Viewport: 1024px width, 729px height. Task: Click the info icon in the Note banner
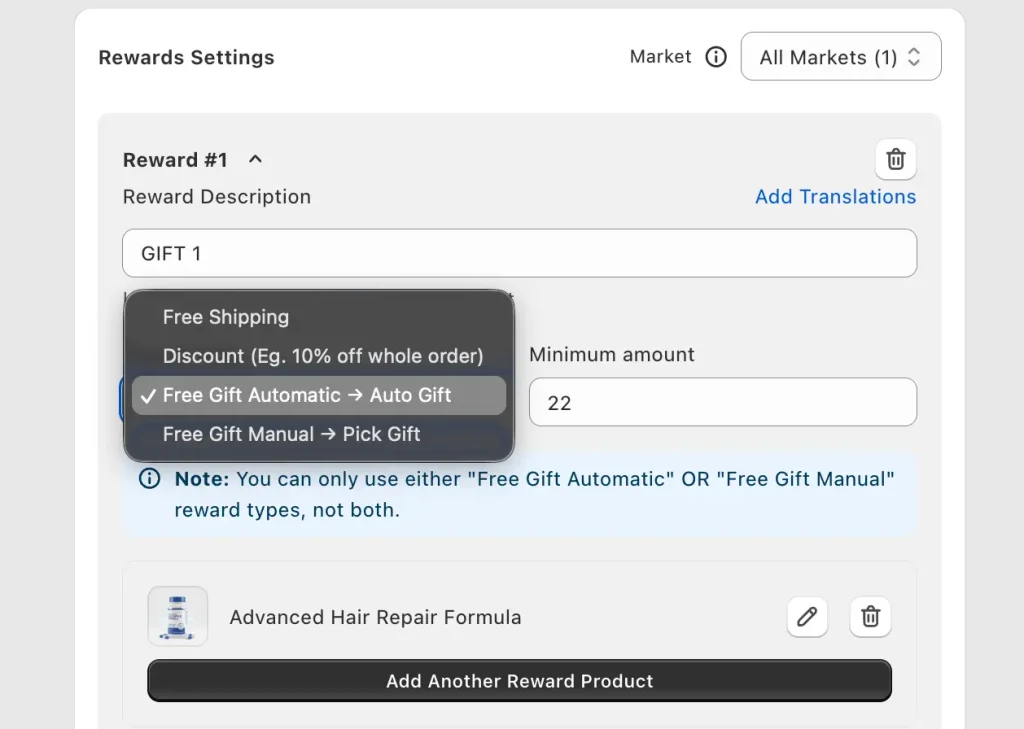pyautogui.click(x=149, y=479)
